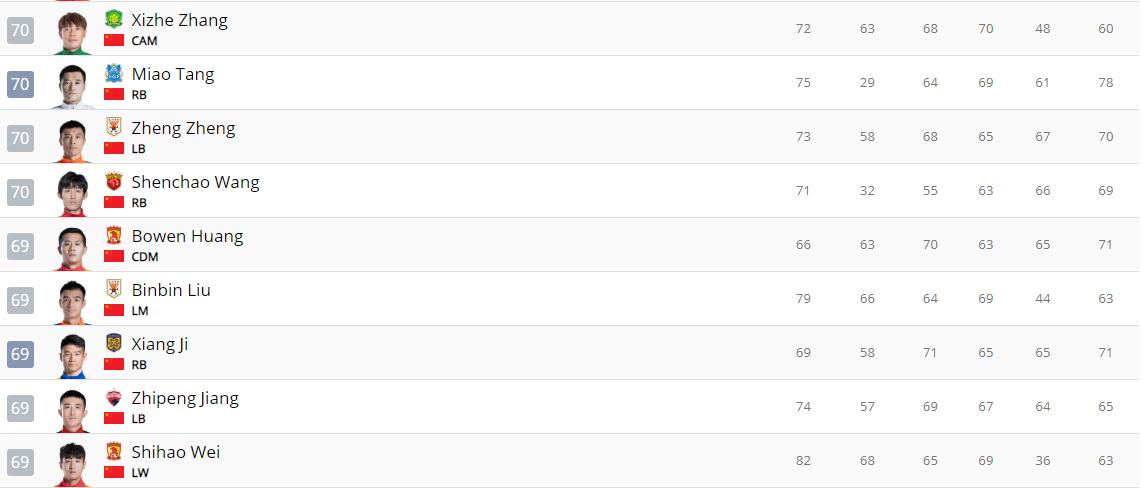Open Binbin Liu's profile link
Image resolution: width=1143 pixels, height=488 pixels.
pos(171,290)
